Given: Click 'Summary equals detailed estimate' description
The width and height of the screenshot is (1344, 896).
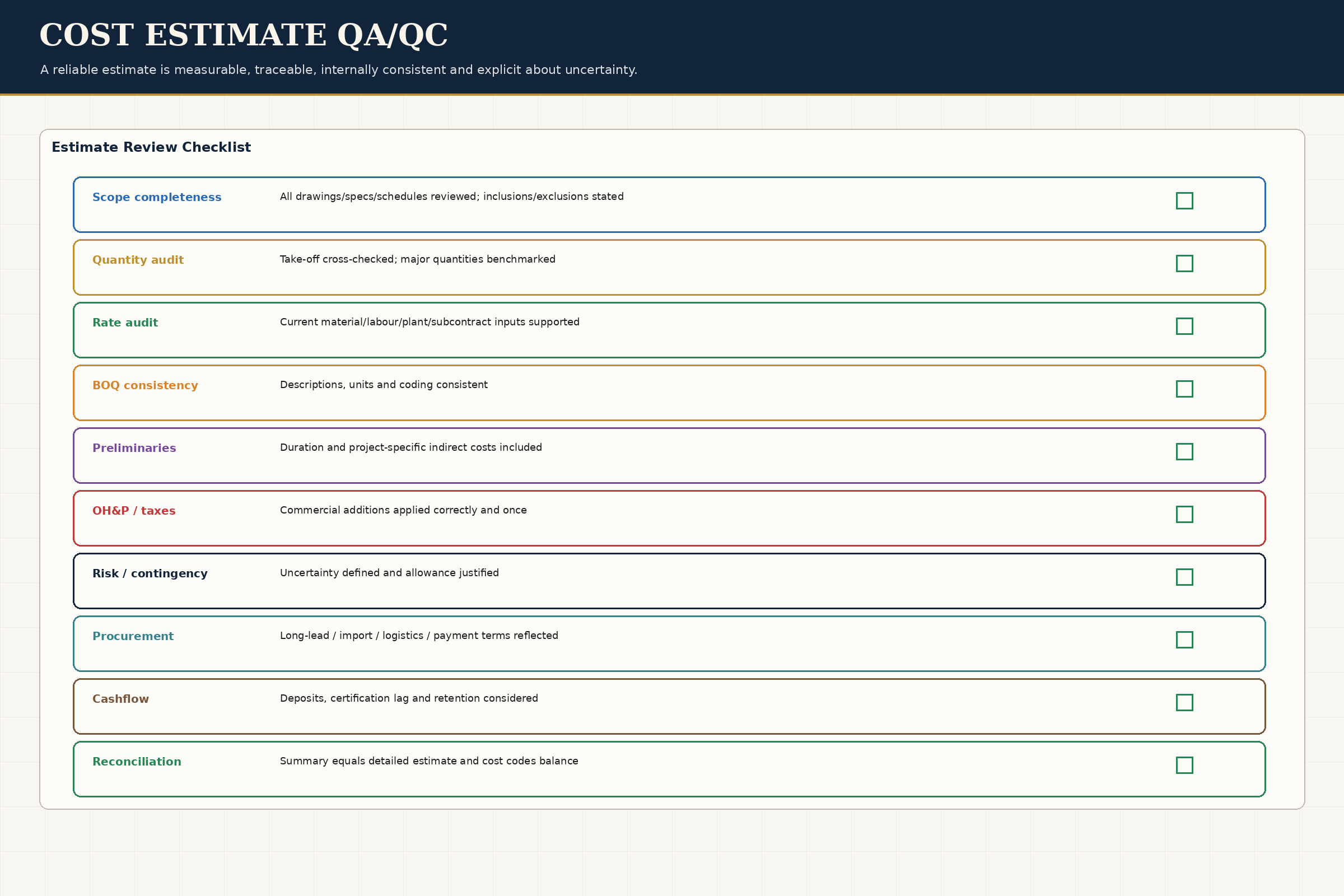Looking at the screenshot, I should tap(428, 761).
